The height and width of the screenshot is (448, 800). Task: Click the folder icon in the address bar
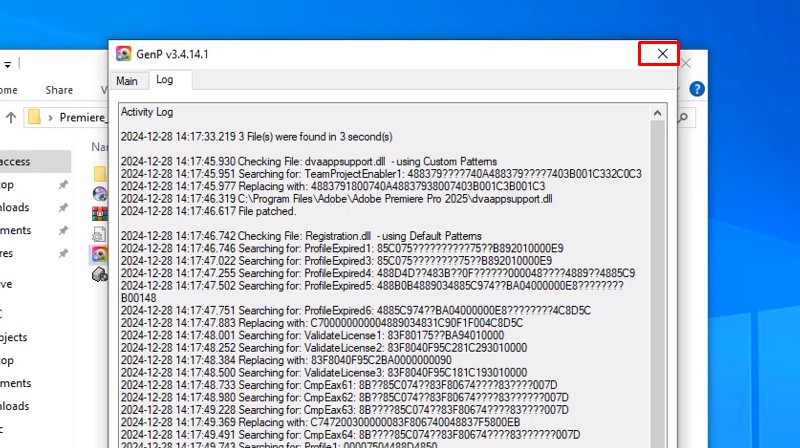35,118
